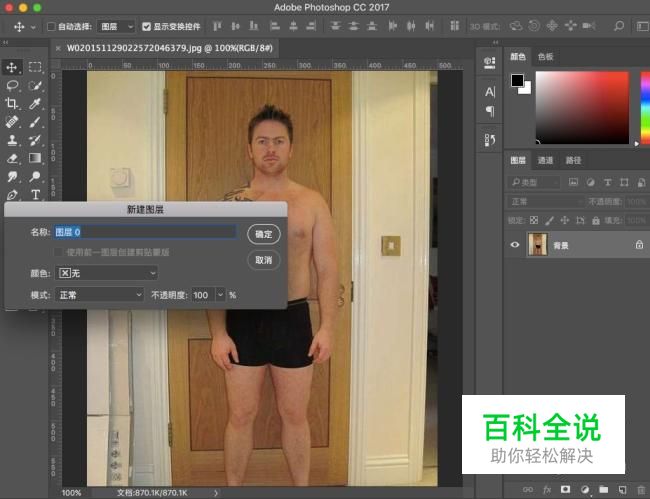The height and width of the screenshot is (499, 650).
Task: Click the 确定 button
Action: [263, 234]
